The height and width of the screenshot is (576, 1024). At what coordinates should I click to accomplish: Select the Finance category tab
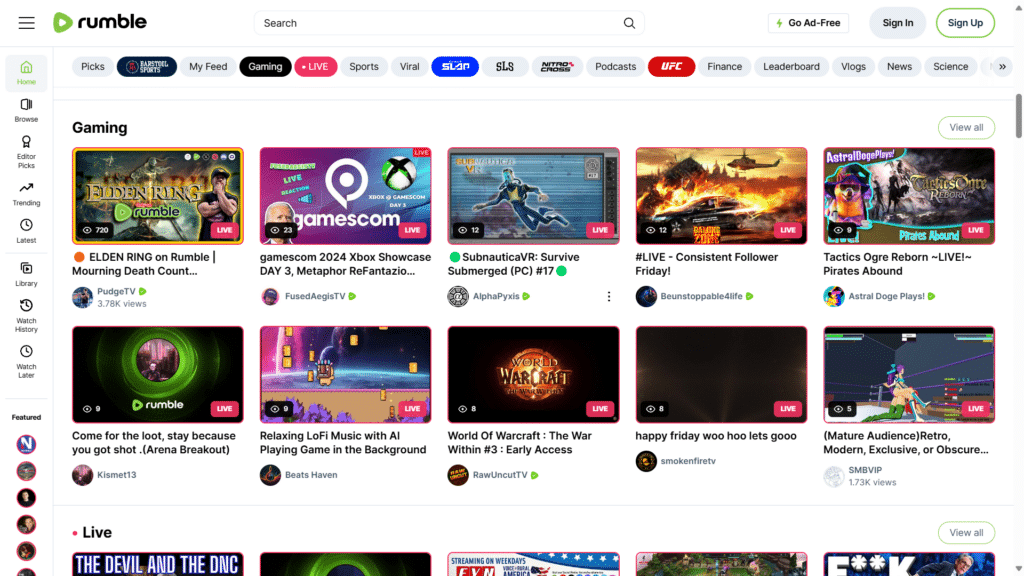pyautogui.click(x=724, y=67)
